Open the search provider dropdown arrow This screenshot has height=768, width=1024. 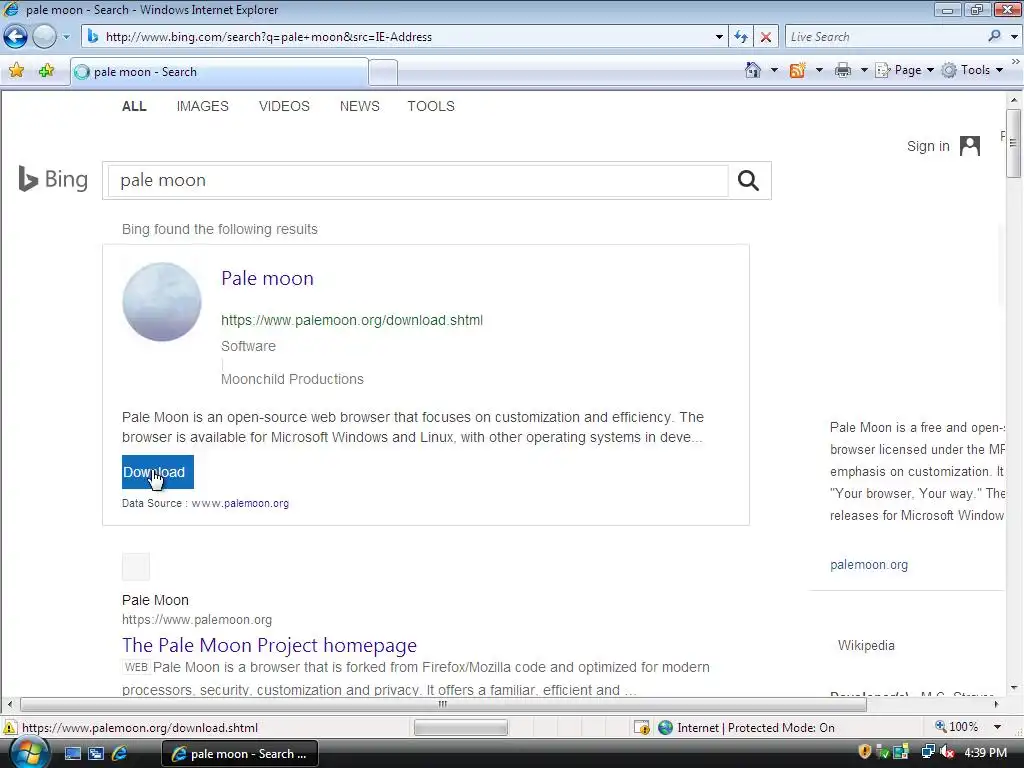click(1014, 37)
